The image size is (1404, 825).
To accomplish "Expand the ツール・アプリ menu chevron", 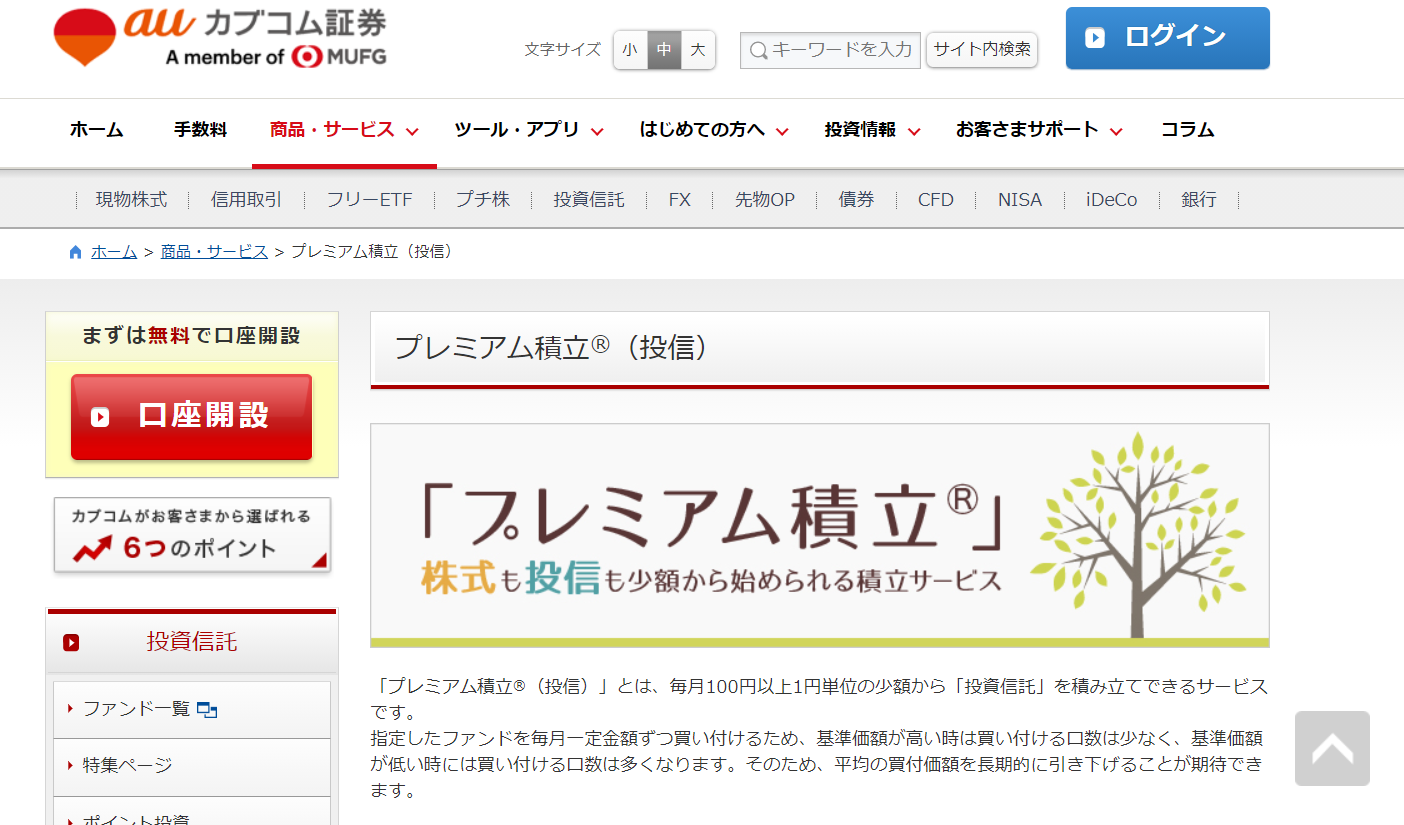I will 597,131.
